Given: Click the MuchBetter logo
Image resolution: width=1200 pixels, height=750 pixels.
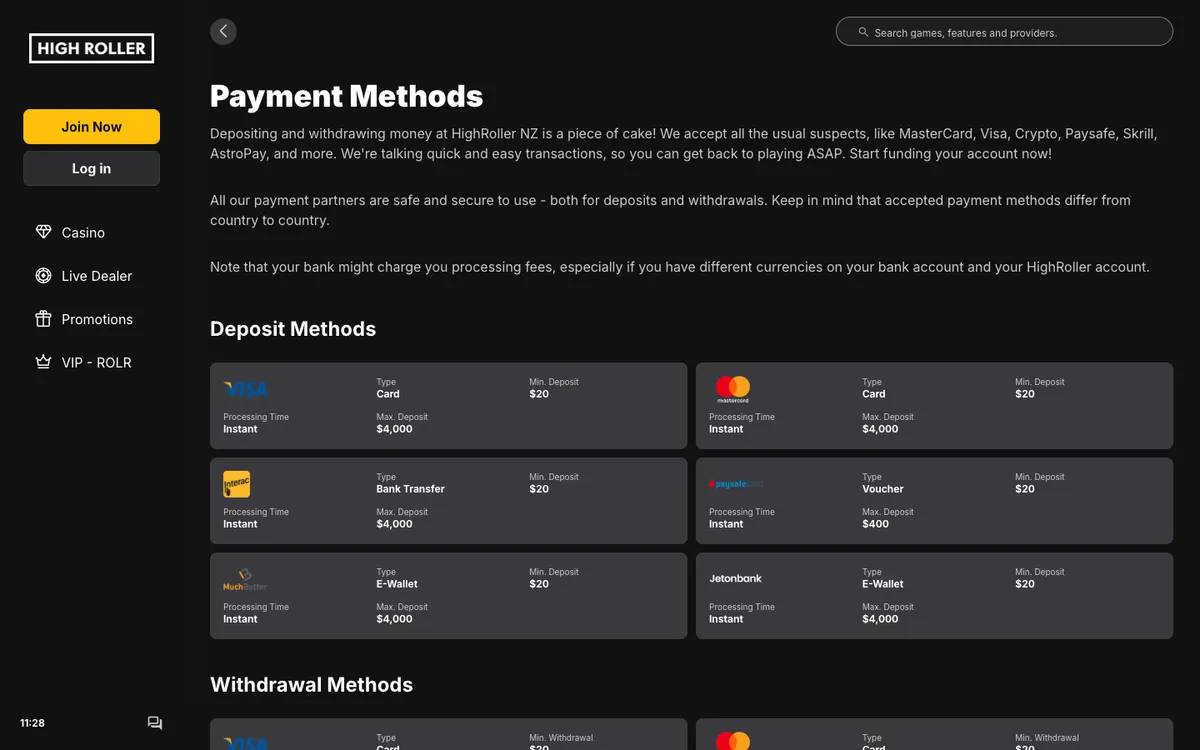Looking at the screenshot, I should click(245, 579).
